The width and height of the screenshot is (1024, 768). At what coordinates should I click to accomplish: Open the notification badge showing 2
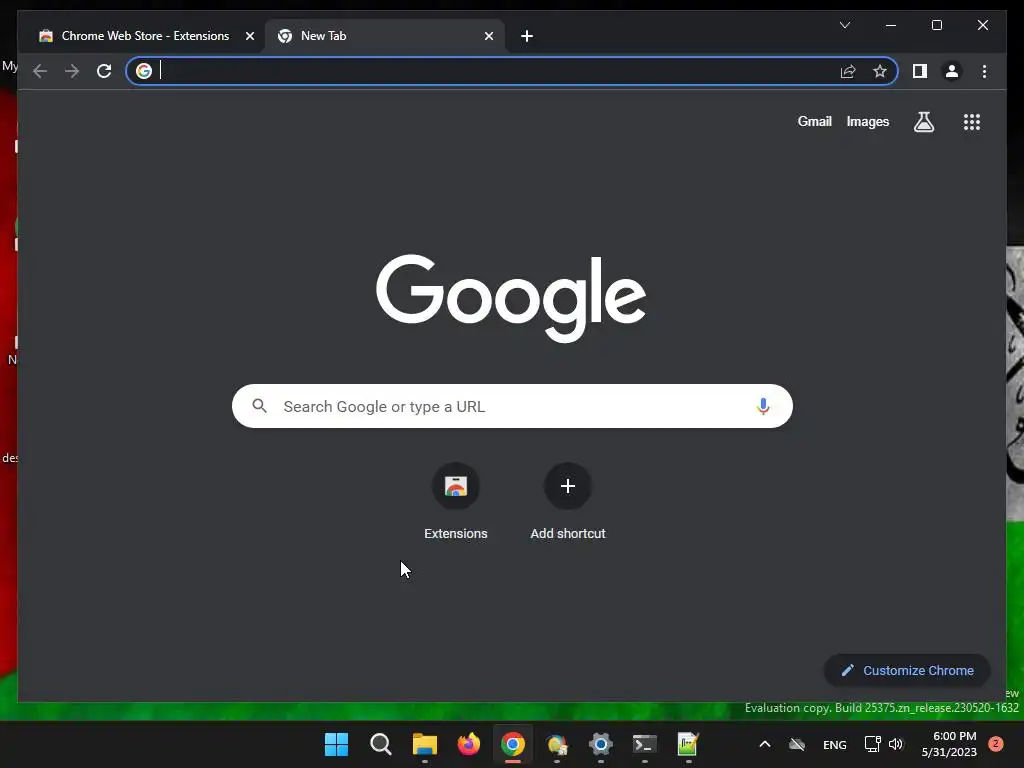[995, 744]
